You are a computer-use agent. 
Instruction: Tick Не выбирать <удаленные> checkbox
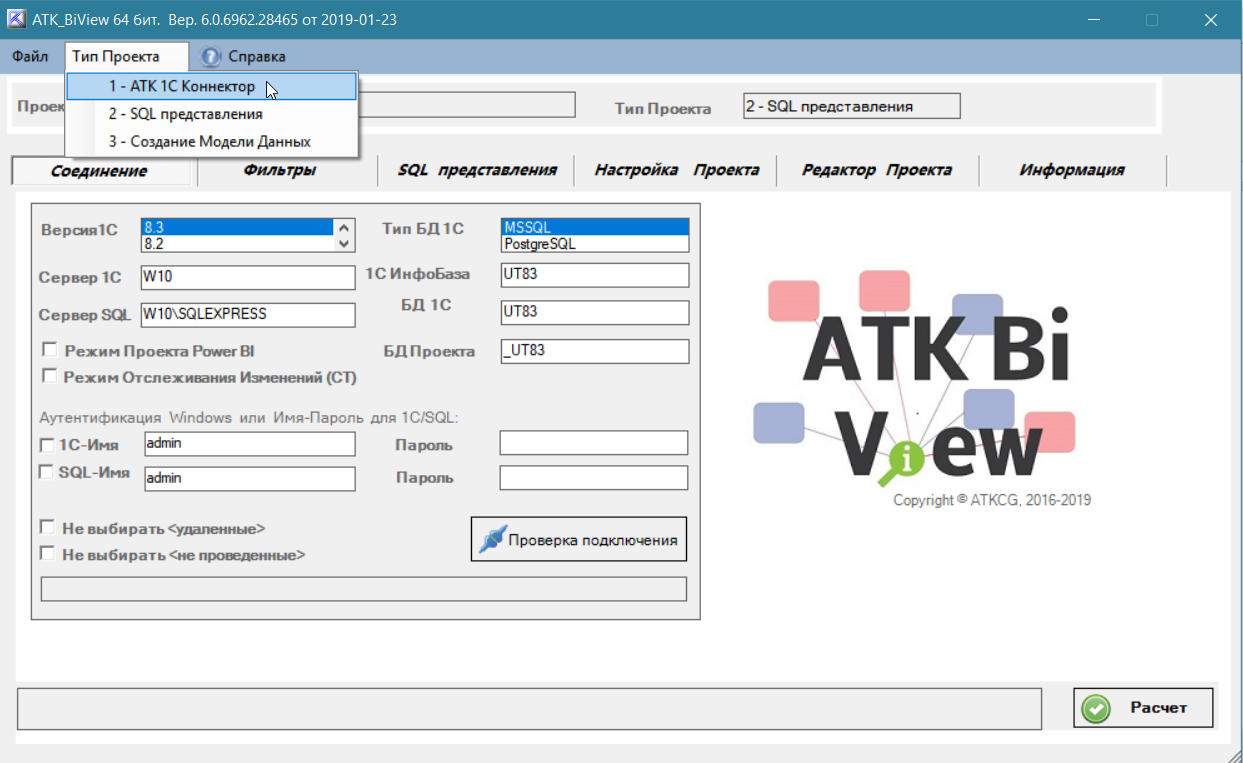click(47, 527)
